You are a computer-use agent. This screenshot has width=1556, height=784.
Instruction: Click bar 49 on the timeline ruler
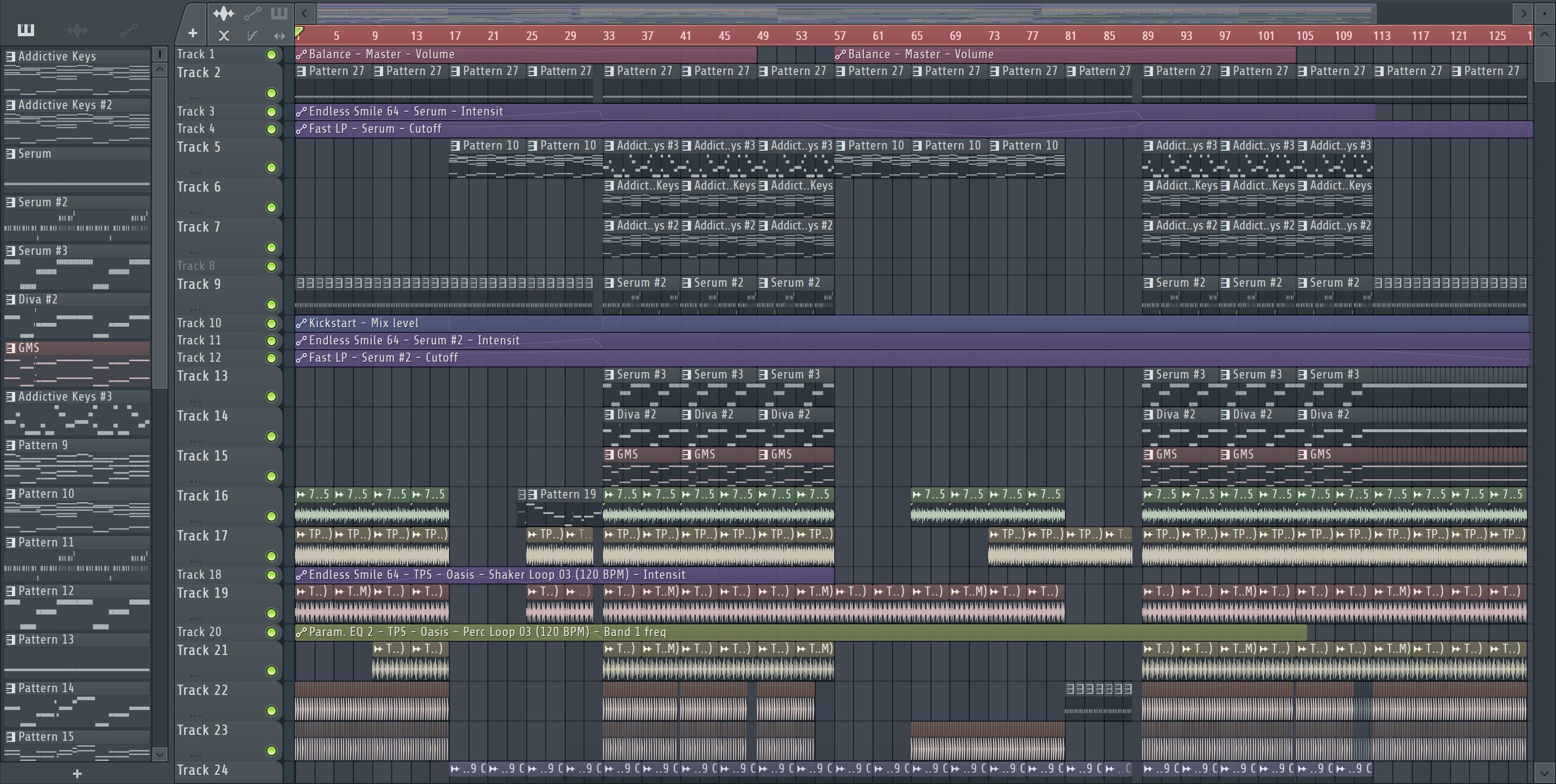763,36
